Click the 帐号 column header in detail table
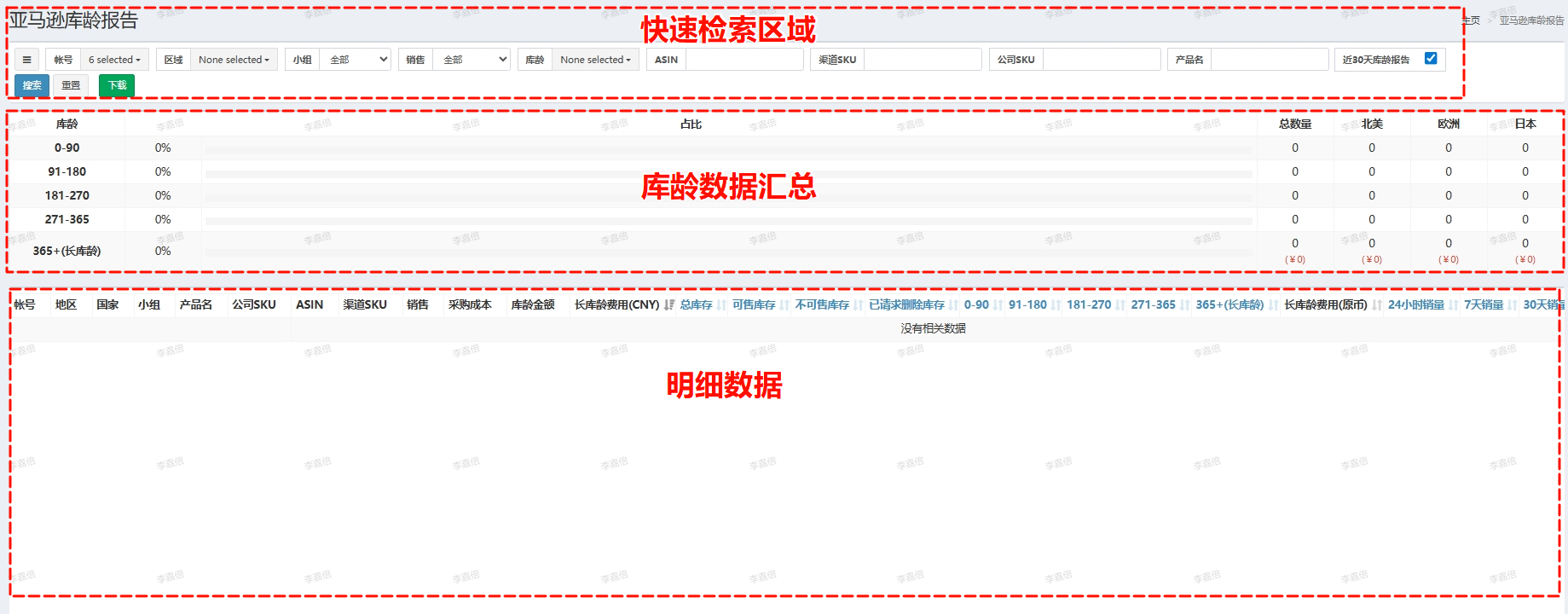 (25, 304)
